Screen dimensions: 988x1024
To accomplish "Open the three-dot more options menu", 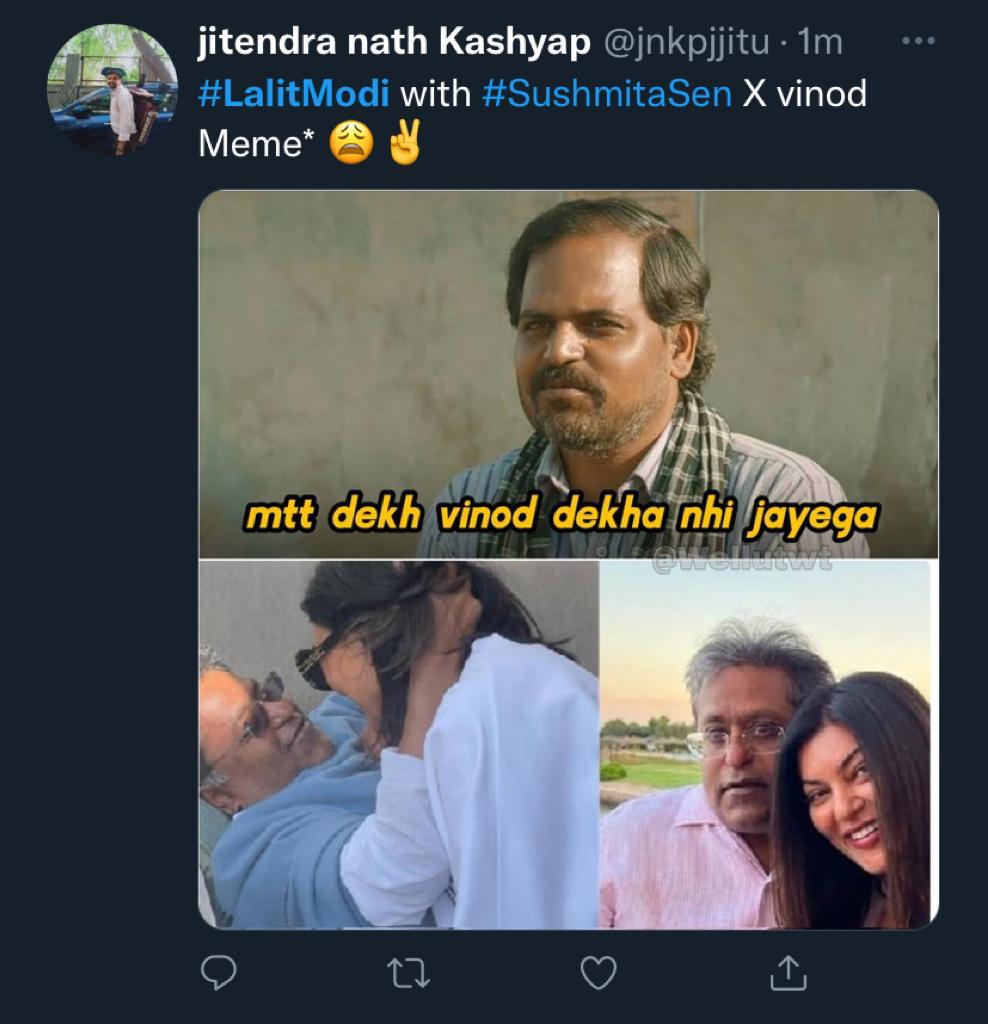I will (x=917, y=43).
